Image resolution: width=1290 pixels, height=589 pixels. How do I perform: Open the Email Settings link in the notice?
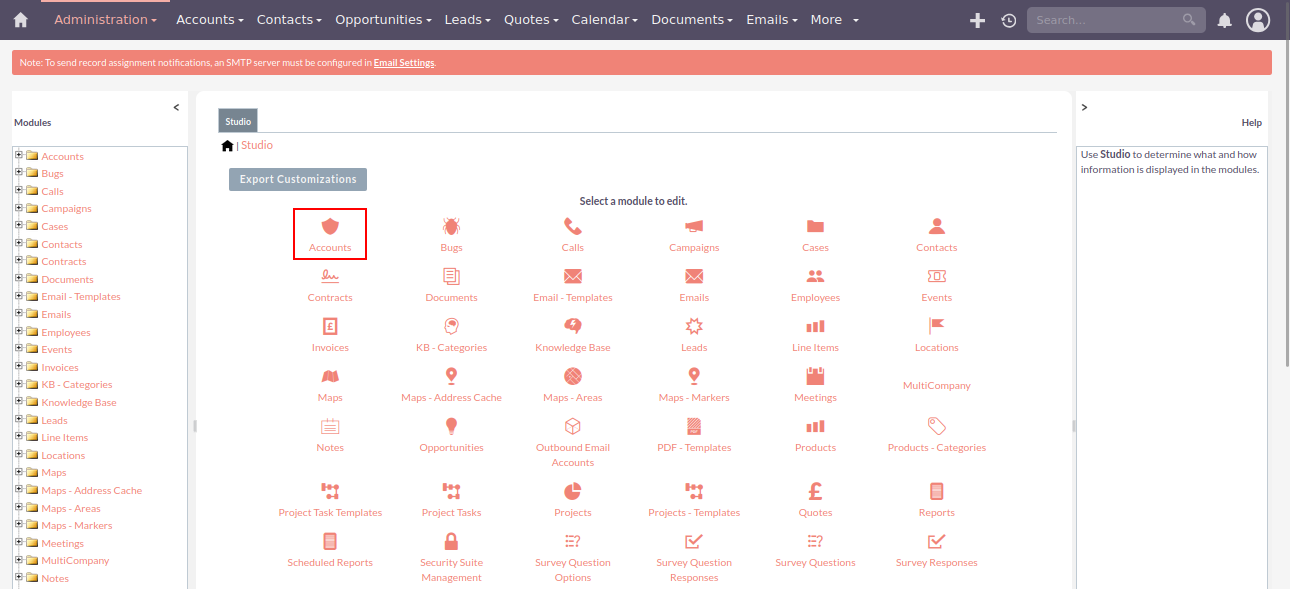coord(404,62)
